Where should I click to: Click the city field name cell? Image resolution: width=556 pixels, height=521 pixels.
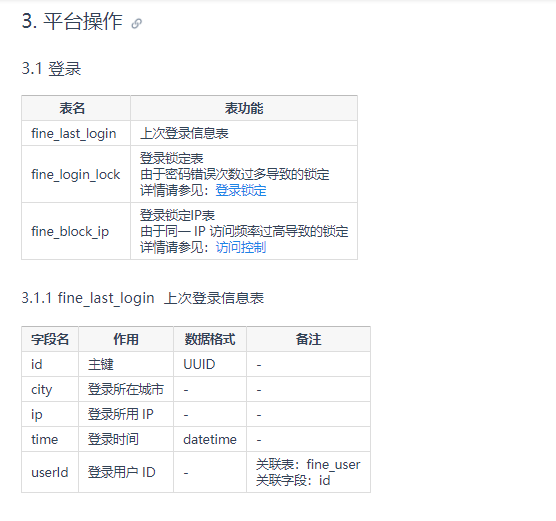[x=50, y=389]
